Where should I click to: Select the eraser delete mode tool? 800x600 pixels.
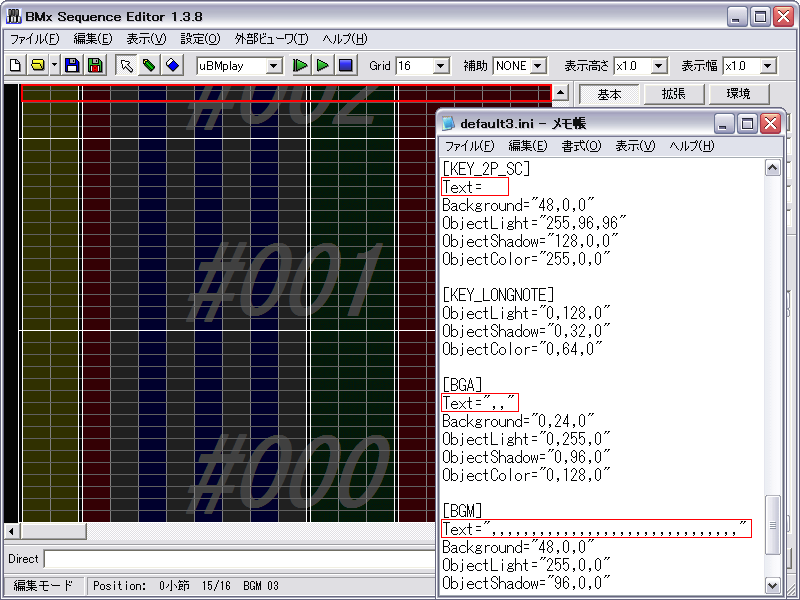(172, 66)
